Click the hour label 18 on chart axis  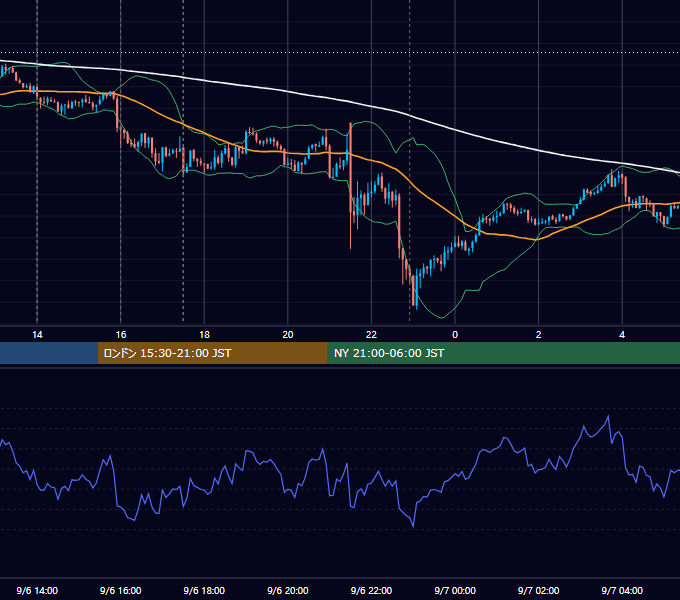tap(204, 335)
